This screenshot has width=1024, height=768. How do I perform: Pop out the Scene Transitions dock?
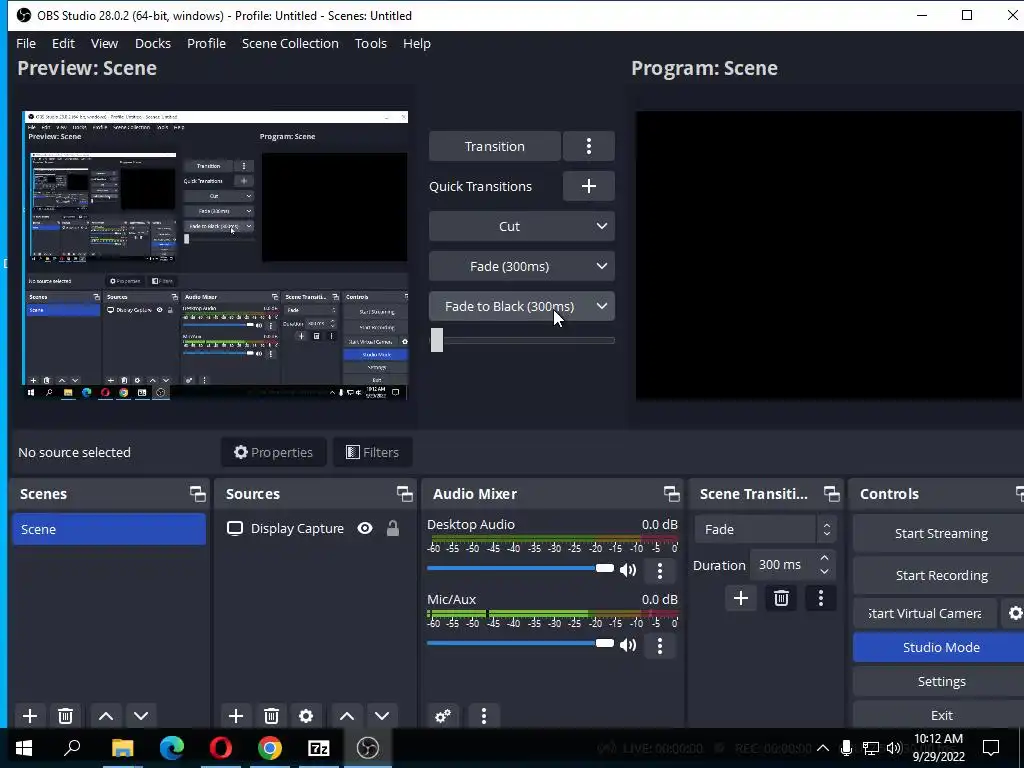831,494
